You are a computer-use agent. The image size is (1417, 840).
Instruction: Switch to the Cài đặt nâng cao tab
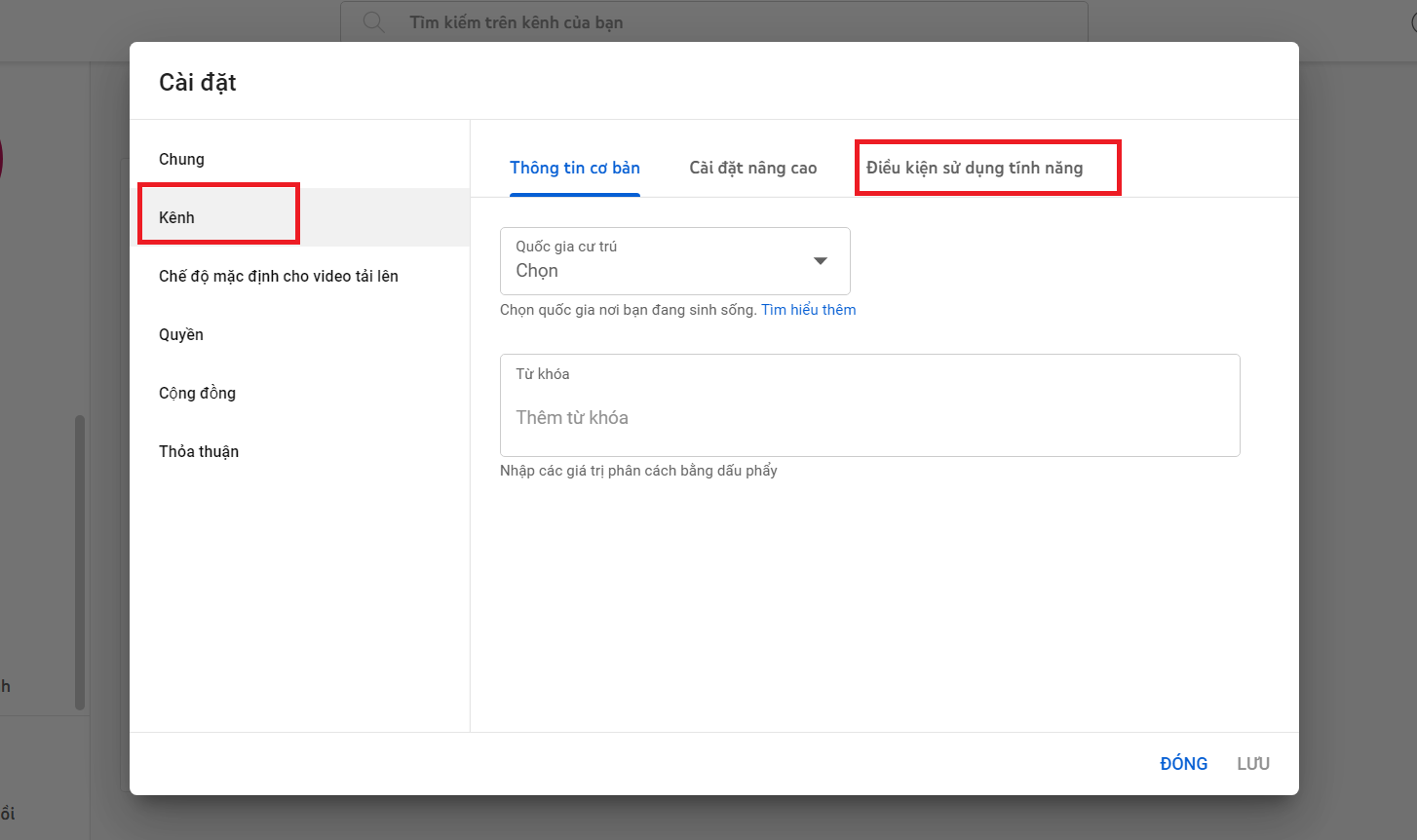click(x=753, y=168)
